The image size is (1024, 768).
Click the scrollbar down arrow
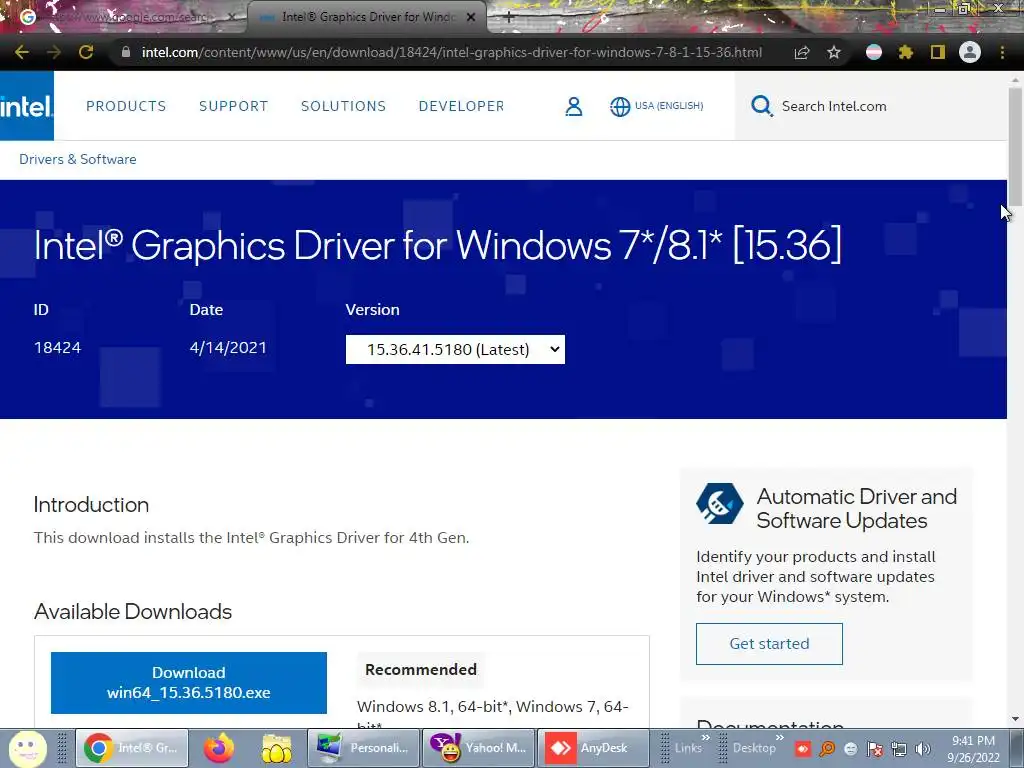pos(1016,719)
